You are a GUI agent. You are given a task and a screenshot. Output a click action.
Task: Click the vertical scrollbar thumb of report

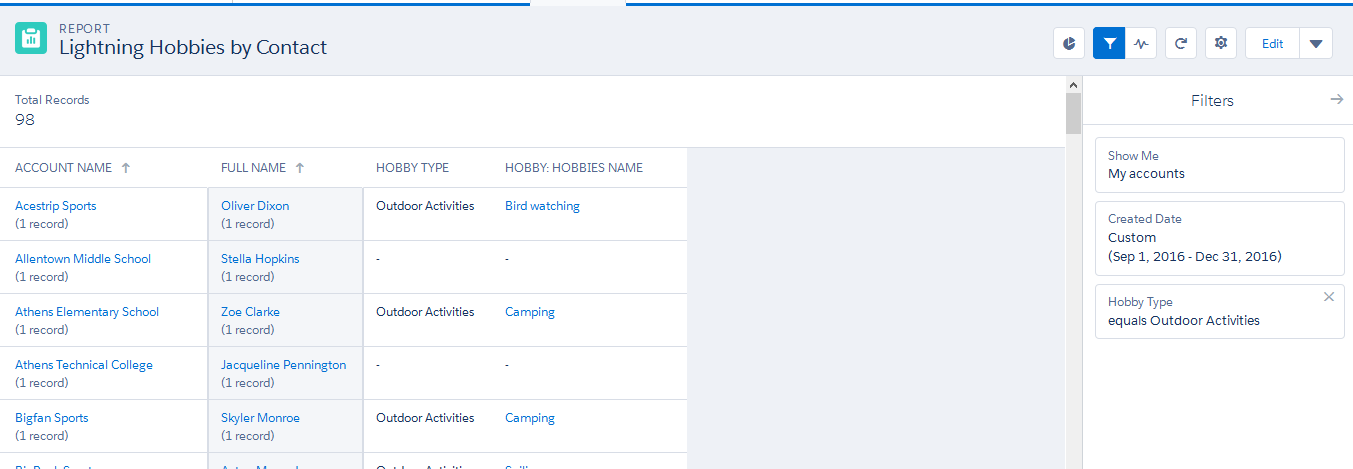pyautogui.click(x=1073, y=114)
